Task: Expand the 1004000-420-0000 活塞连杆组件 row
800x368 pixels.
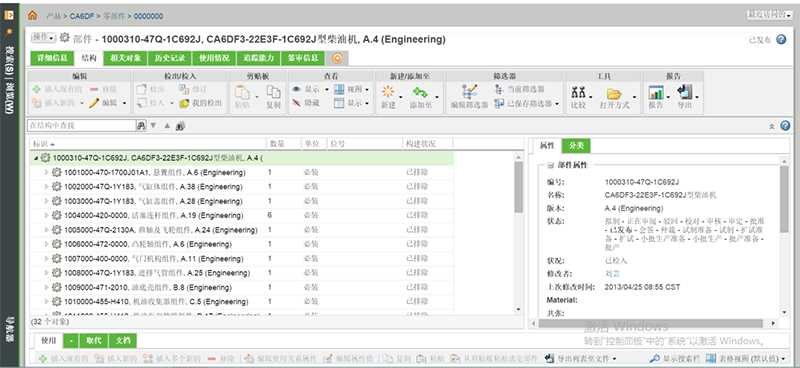Action: [x=46, y=215]
